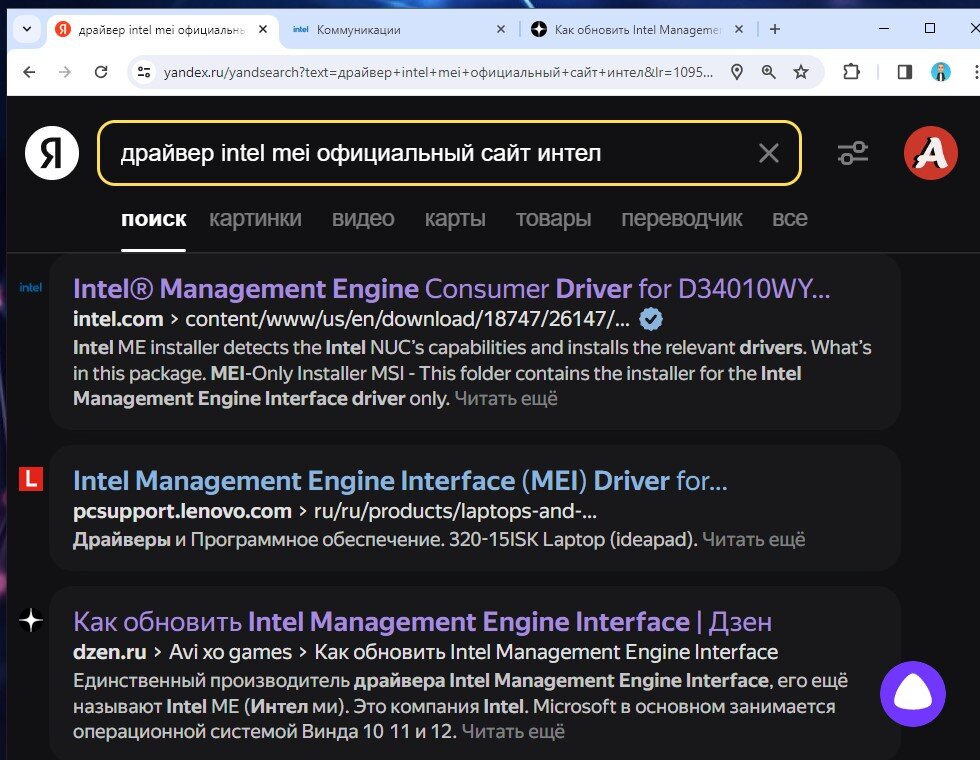Image resolution: width=980 pixels, height=760 pixels.
Task: Open the purple Alice assistant button
Action: coord(912,694)
